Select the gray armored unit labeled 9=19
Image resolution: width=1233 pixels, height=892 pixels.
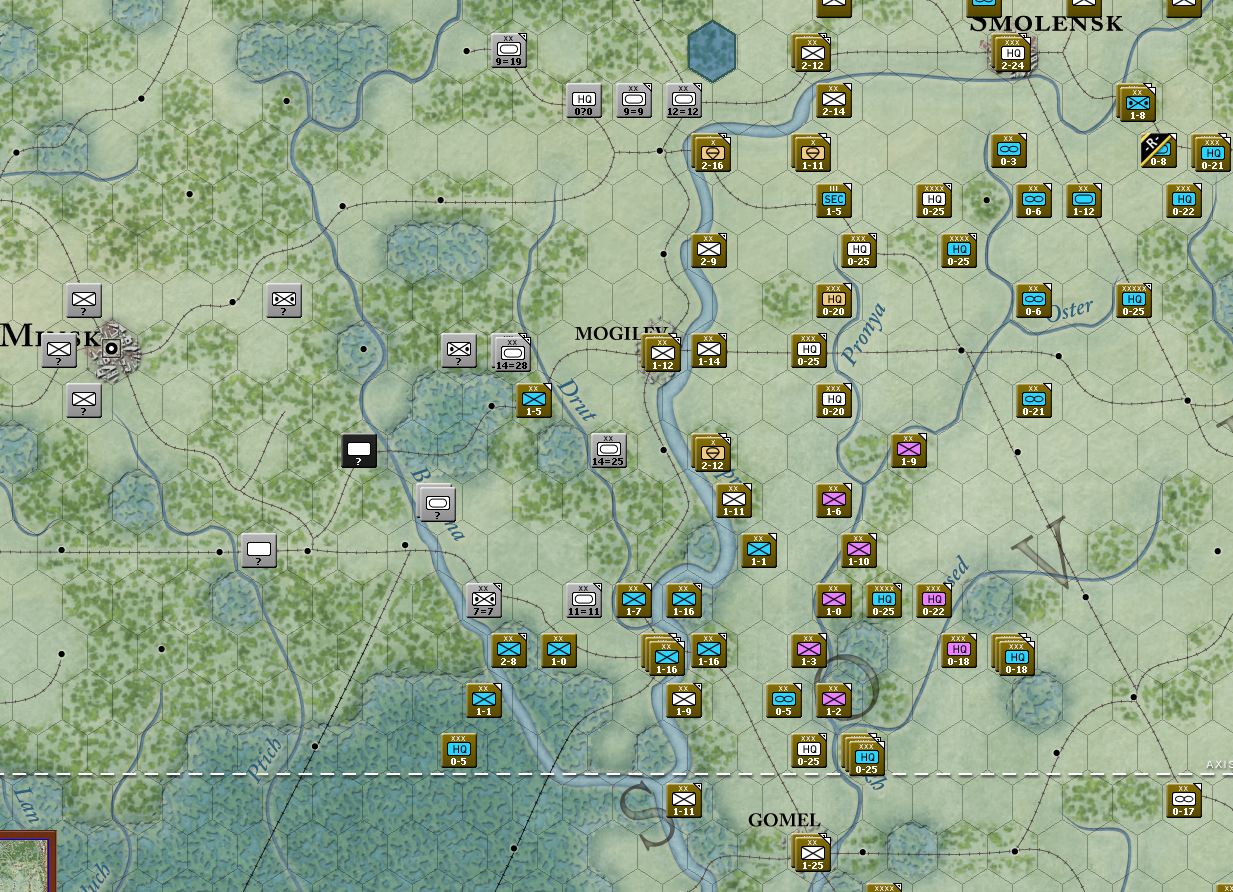click(x=509, y=50)
